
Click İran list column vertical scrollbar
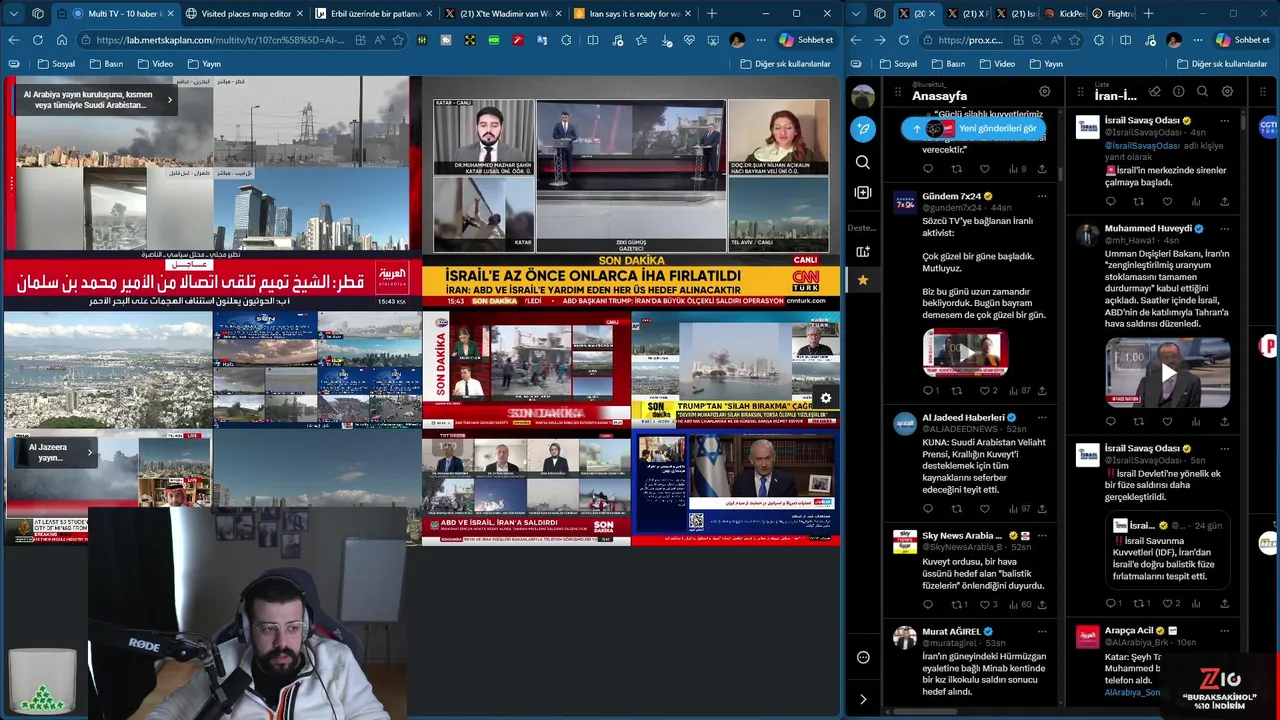coord(1242,123)
